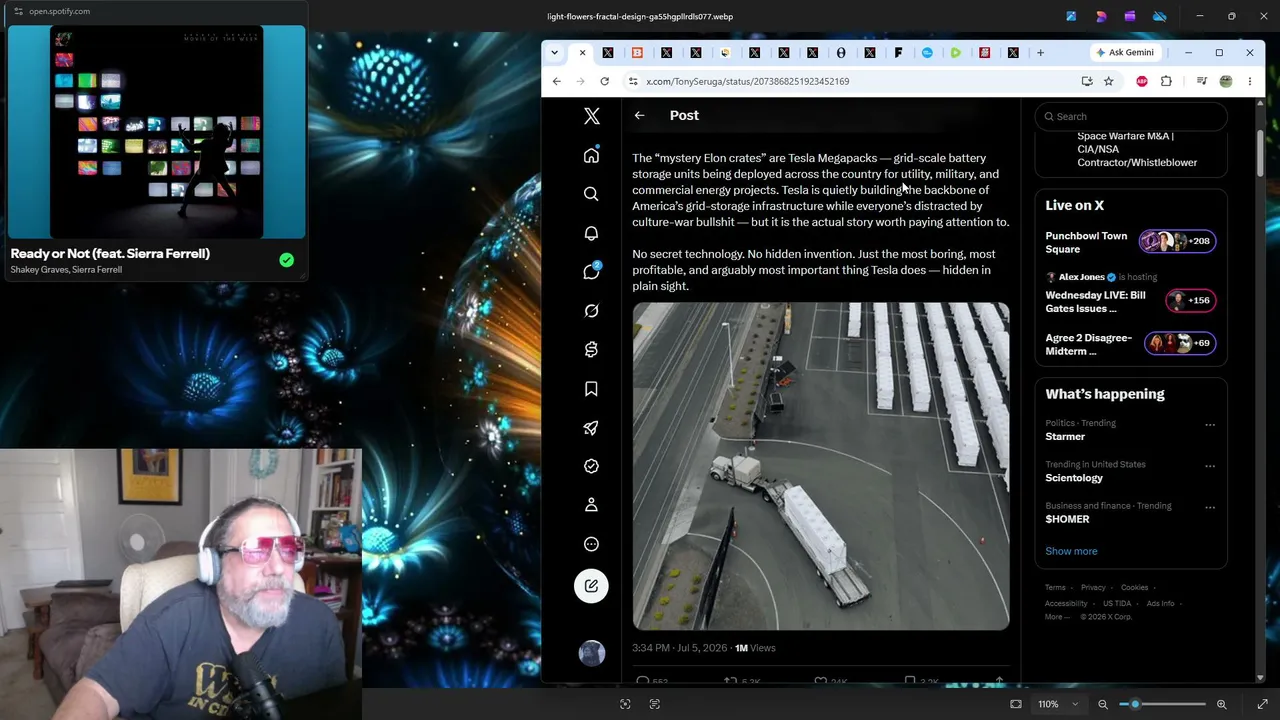The image size is (1280, 720).
Task: Open X Chat messages icon
Action: [x=591, y=272]
